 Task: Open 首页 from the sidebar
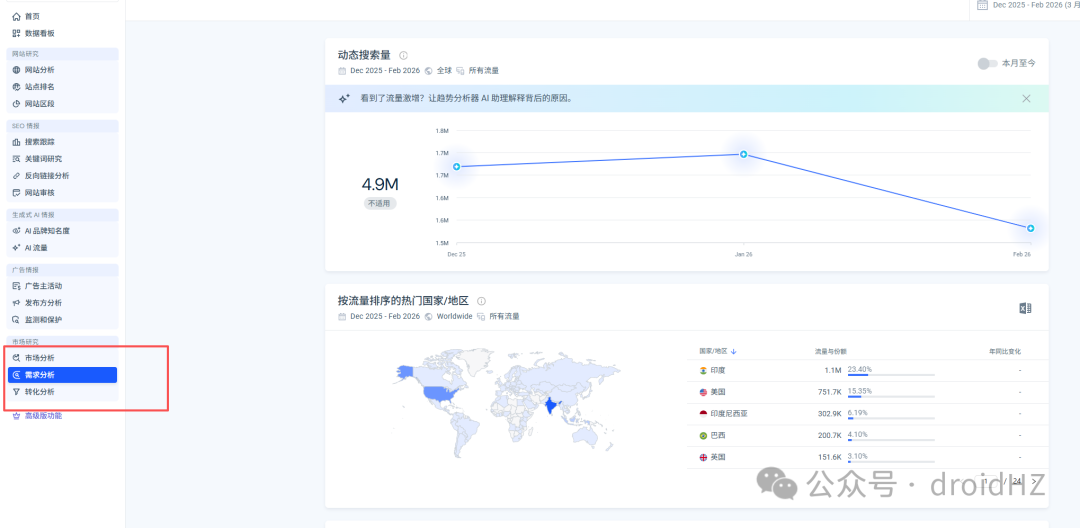tap(30, 16)
